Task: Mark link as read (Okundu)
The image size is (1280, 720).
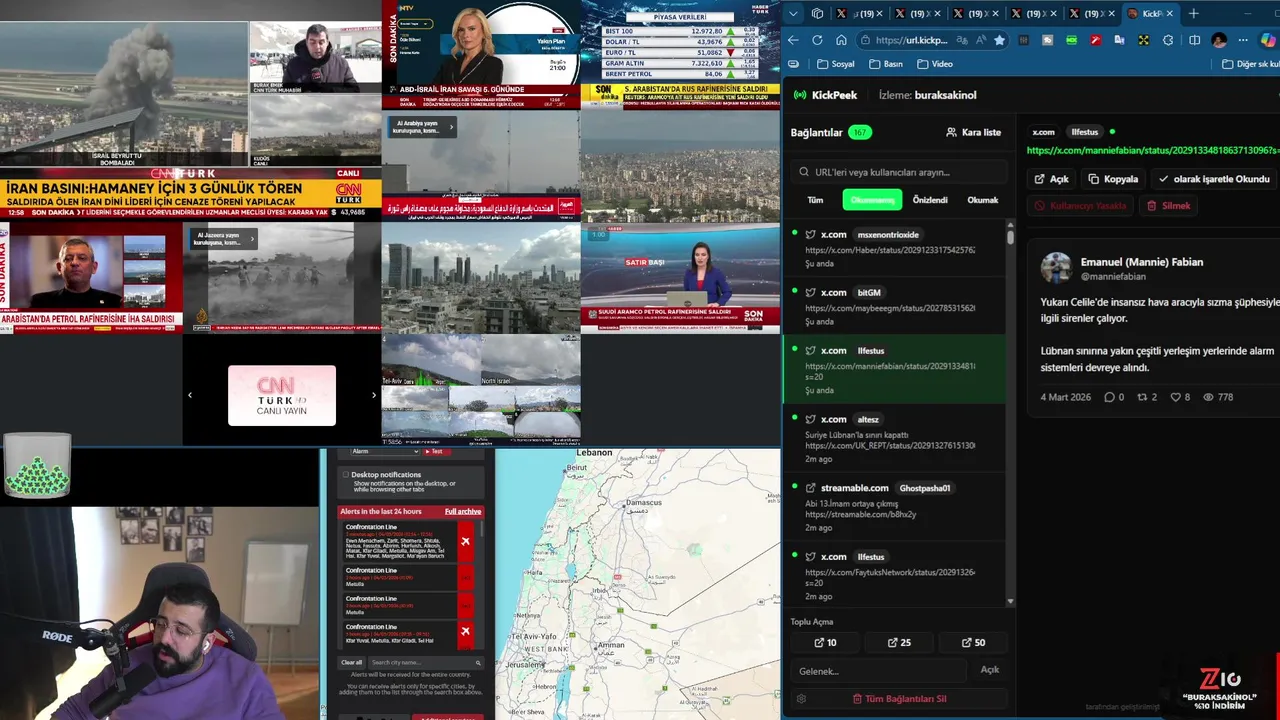Action: [1214, 179]
